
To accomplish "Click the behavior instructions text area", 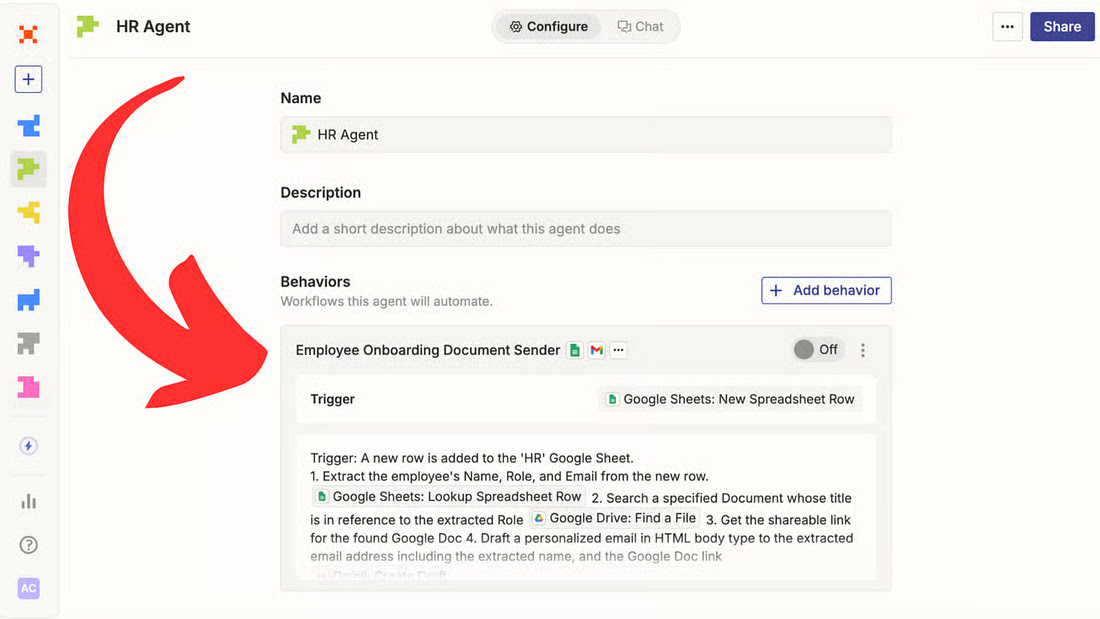I will click(586, 507).
